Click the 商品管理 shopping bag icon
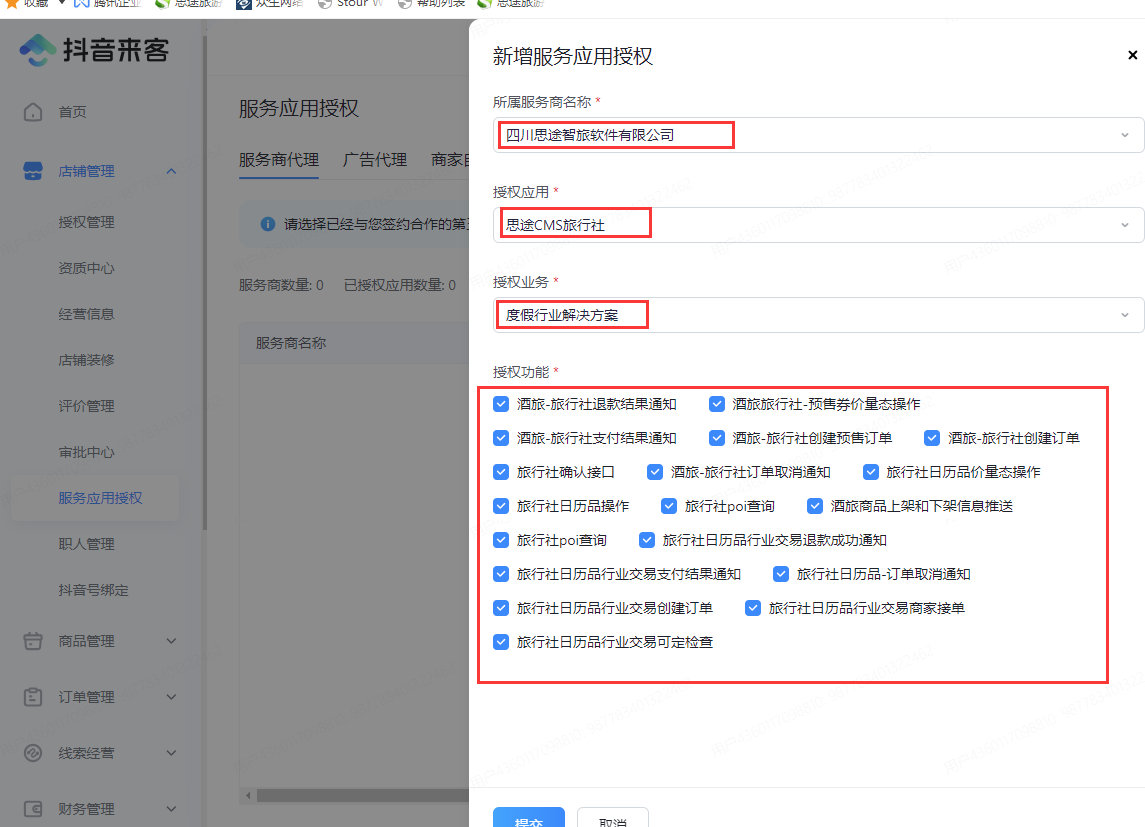Screen dimensions: 1145x827 pyautogui.click(x=33, y=641)
